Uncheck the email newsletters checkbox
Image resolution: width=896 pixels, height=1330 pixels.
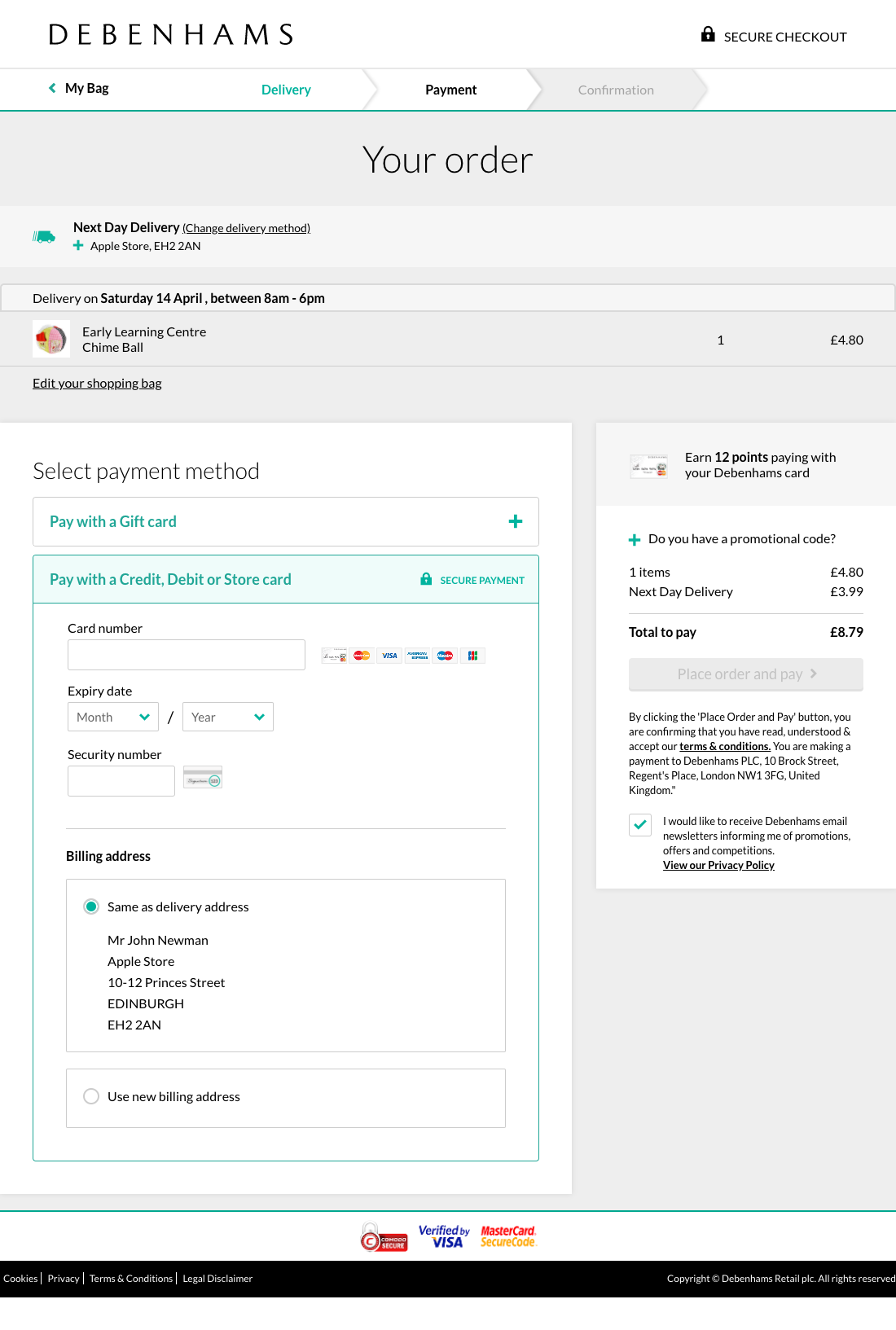tap(640, 824)
